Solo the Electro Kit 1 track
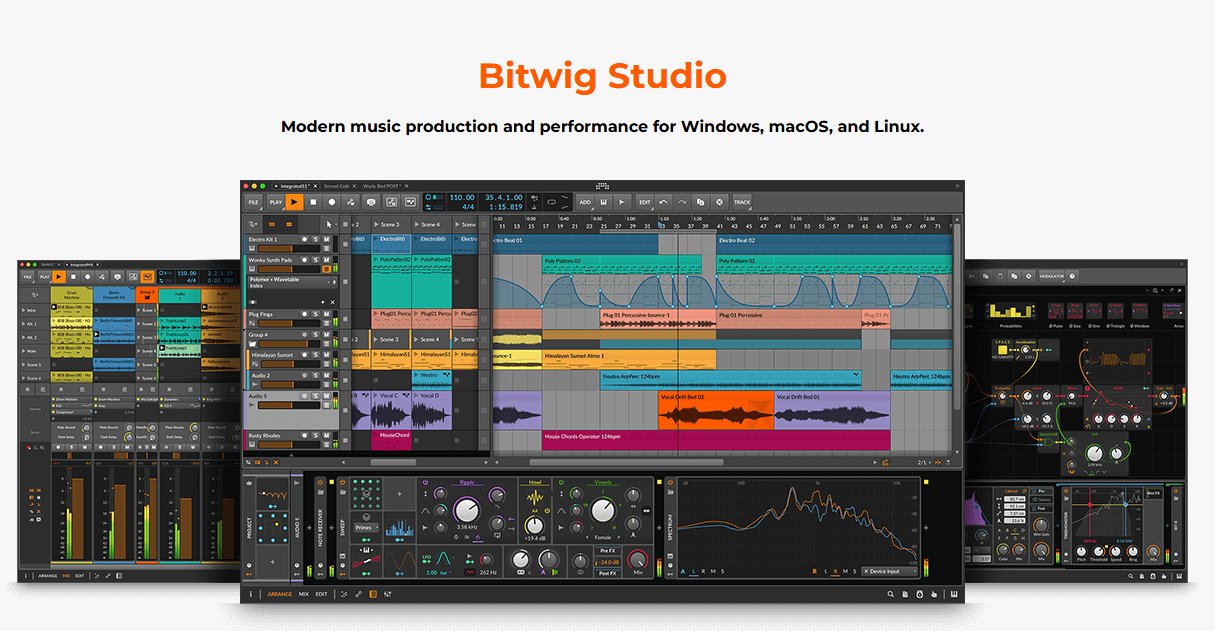The image size is (1215, 631). click(x=316, y=239)
